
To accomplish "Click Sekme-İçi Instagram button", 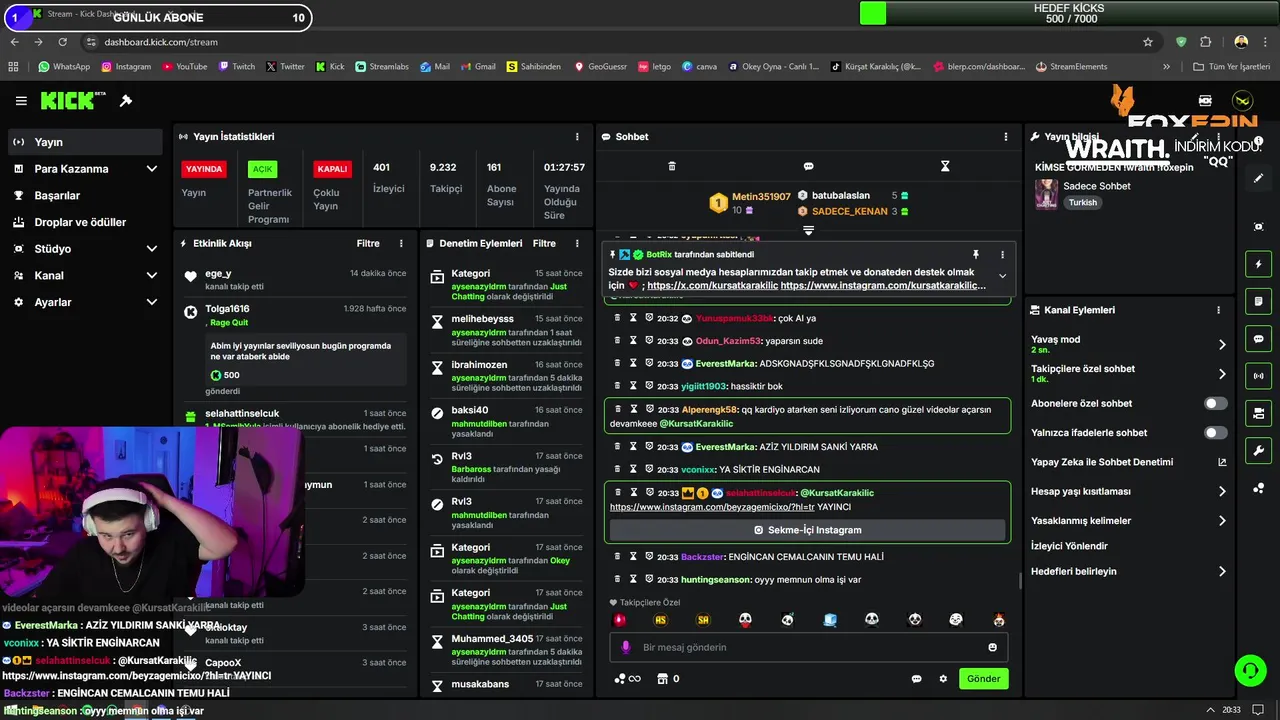I will 808,530.
